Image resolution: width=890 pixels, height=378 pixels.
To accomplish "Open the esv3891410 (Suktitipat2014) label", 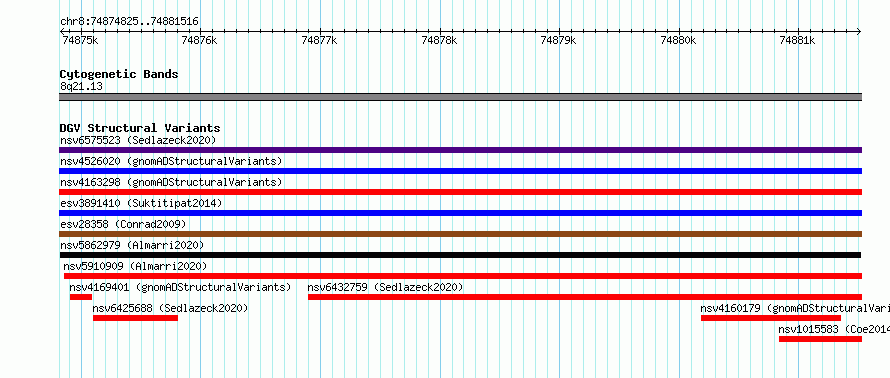I will [x=141, y=203].
